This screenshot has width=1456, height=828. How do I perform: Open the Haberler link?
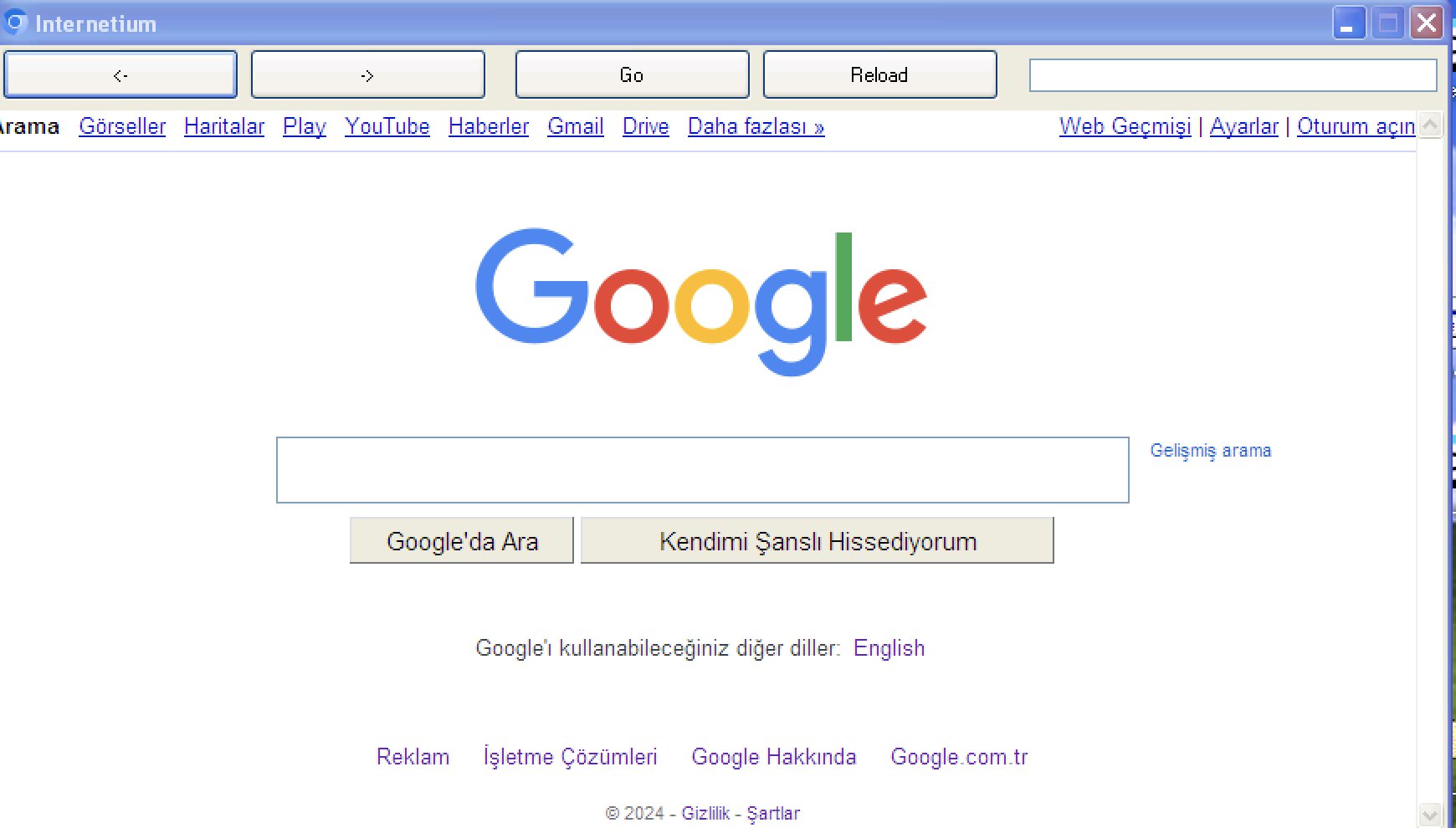click(x=489, y=126)
